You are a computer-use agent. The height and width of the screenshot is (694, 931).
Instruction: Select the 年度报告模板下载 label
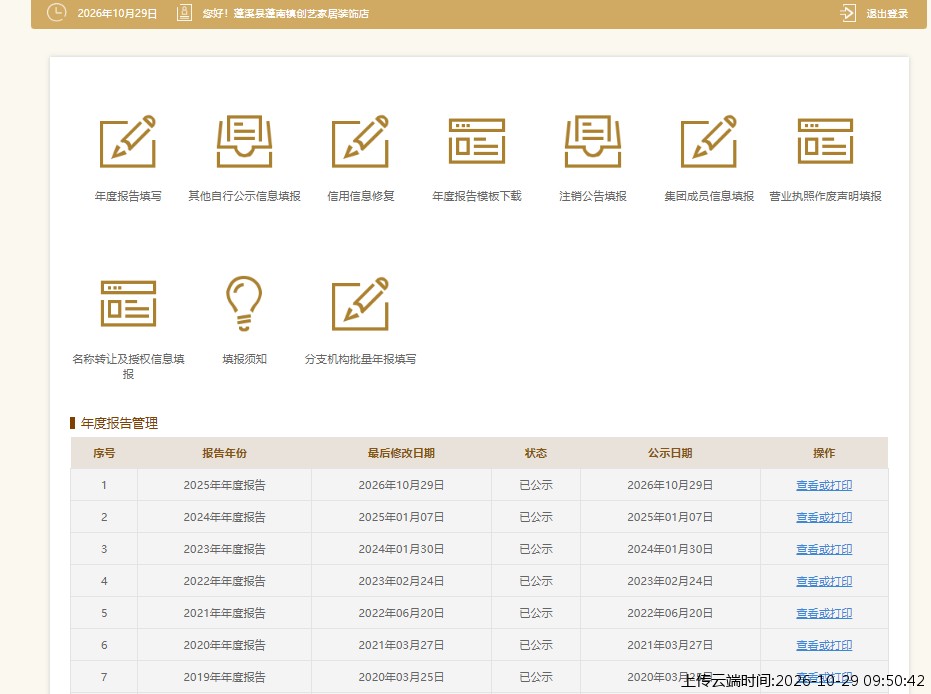477,196
